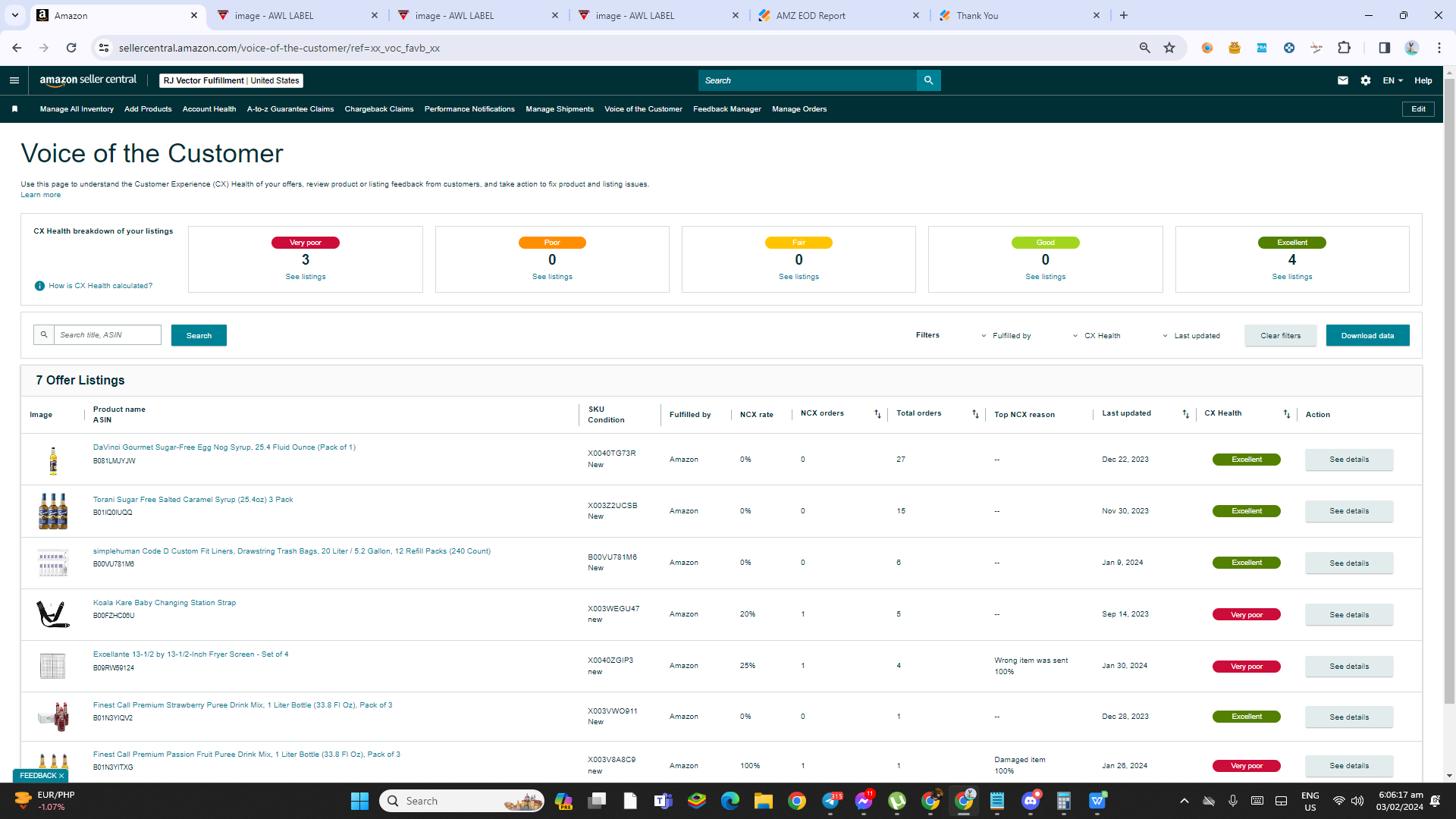
Task: Click Edit button in navigation bar
Action: tap(1418, 109)
